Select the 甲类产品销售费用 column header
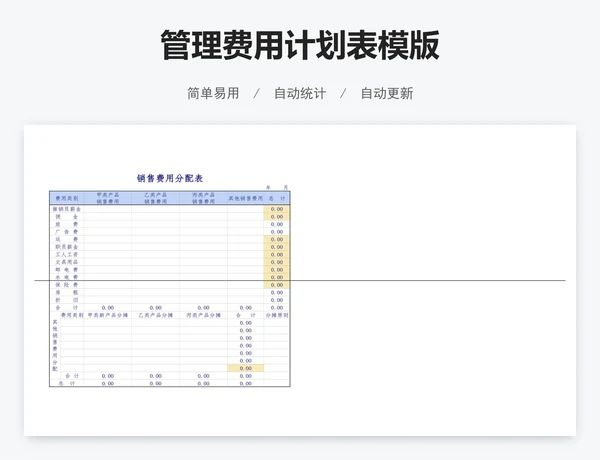Image resolution: width=600 pixels, height=460 pixels. (107, 198)
